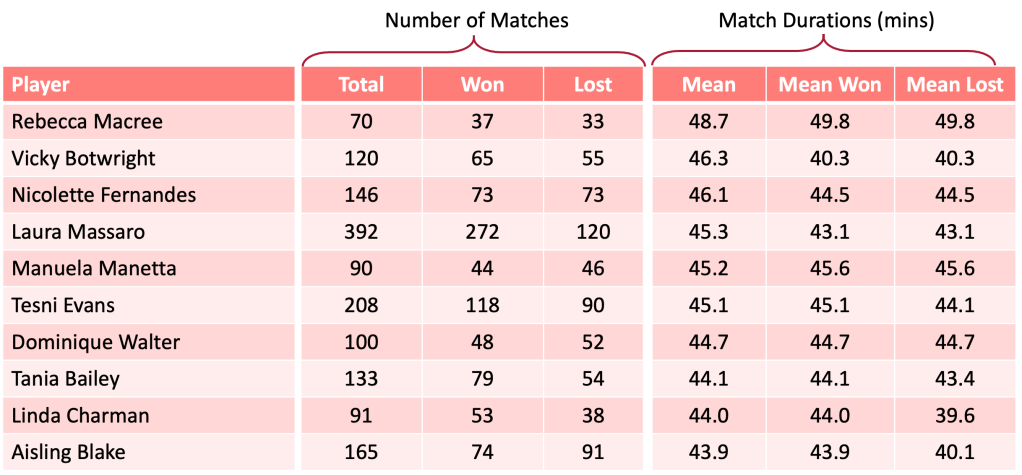Click the Total column header
This screenshot has height=475, width=1022.
(361, 85)
